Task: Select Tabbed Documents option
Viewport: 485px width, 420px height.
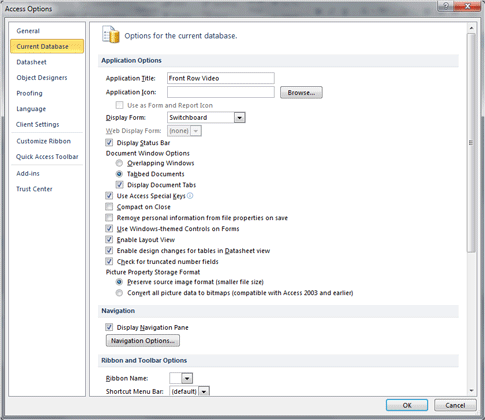Action: pos(119,174)
